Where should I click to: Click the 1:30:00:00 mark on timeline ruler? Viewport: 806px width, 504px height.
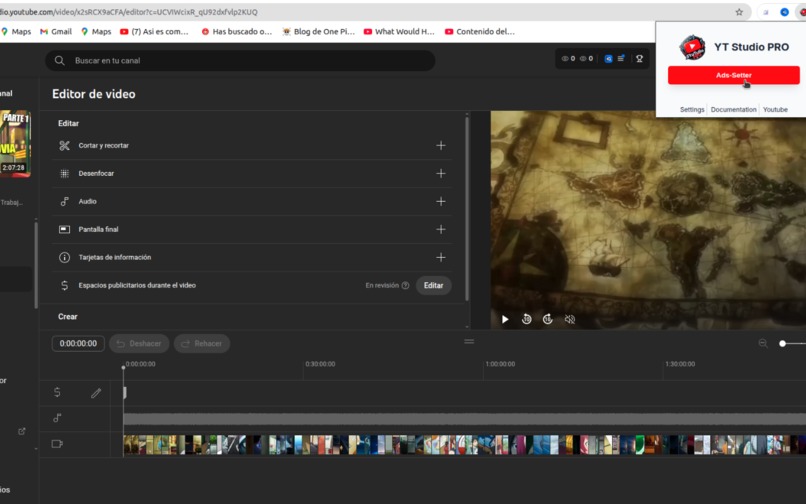680,364
